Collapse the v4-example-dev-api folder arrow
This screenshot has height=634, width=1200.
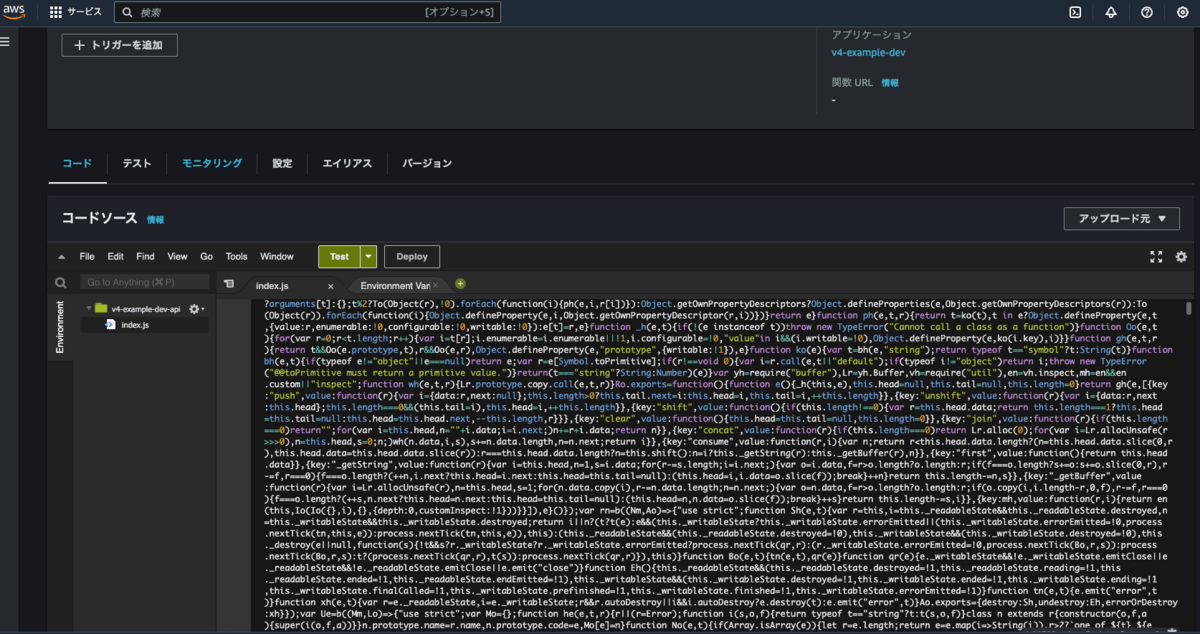click(87, 309)
